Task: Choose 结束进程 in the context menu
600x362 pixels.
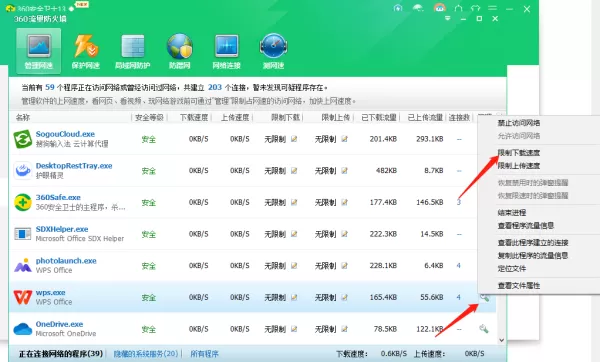Action: point(512,212)
